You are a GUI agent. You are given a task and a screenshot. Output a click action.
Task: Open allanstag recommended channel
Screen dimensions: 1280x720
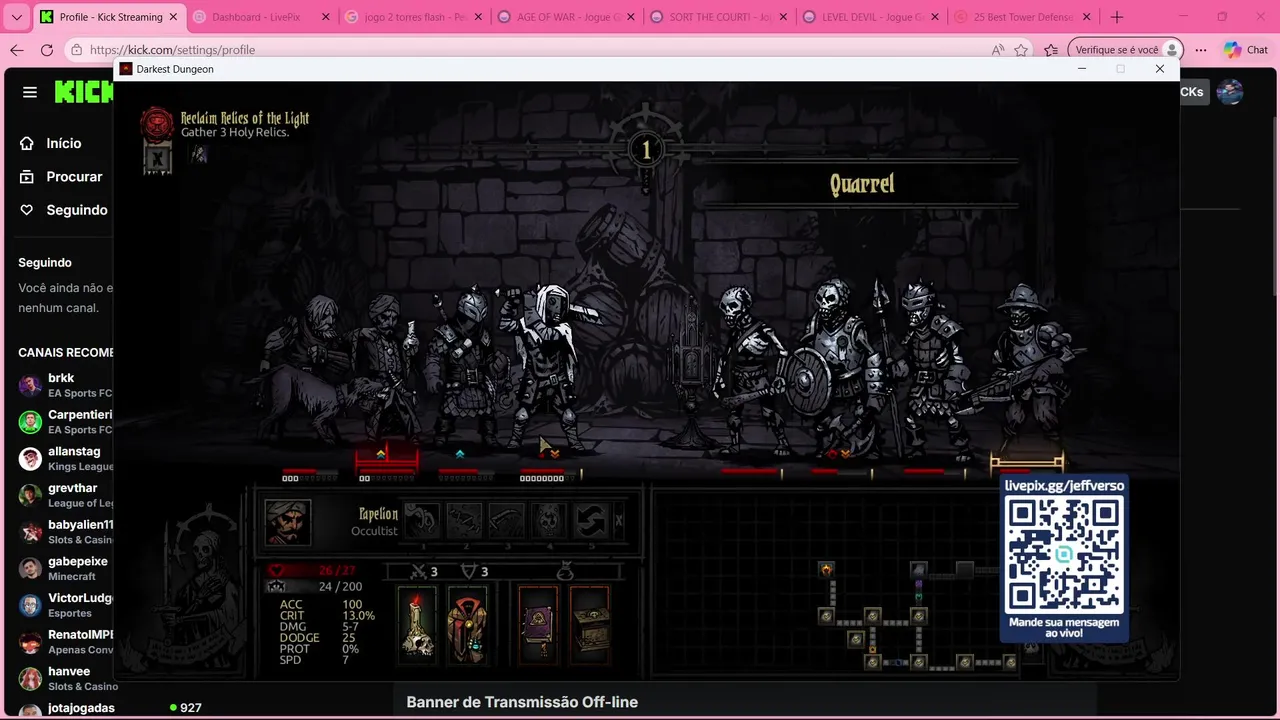tap(64, 458)
